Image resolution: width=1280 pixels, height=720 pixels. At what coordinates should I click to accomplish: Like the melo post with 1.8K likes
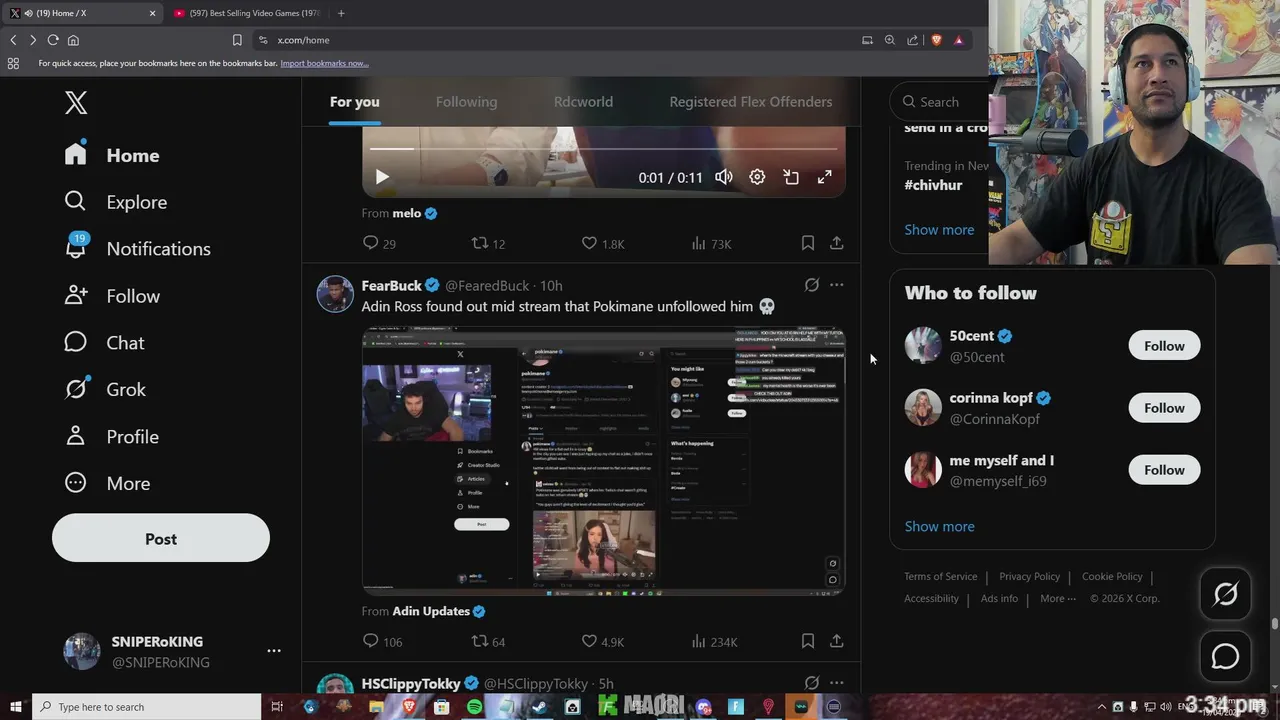(x=603, y=243)
